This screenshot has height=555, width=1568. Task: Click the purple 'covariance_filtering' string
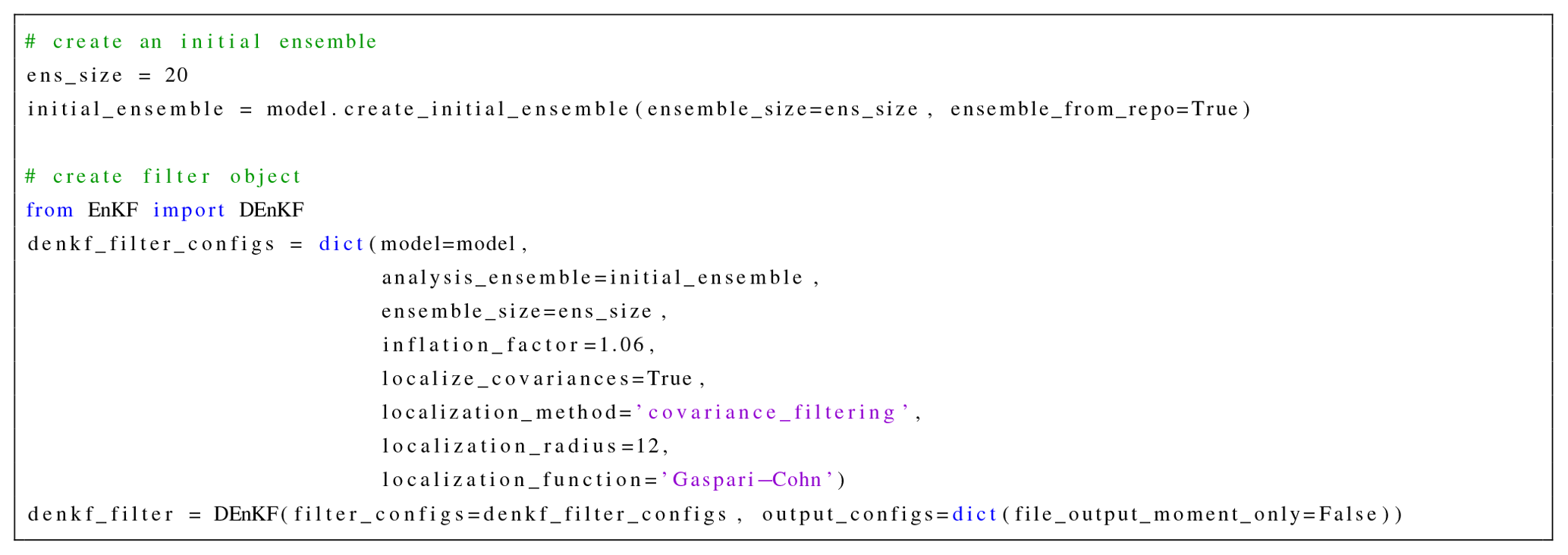(x=773, y=412)
